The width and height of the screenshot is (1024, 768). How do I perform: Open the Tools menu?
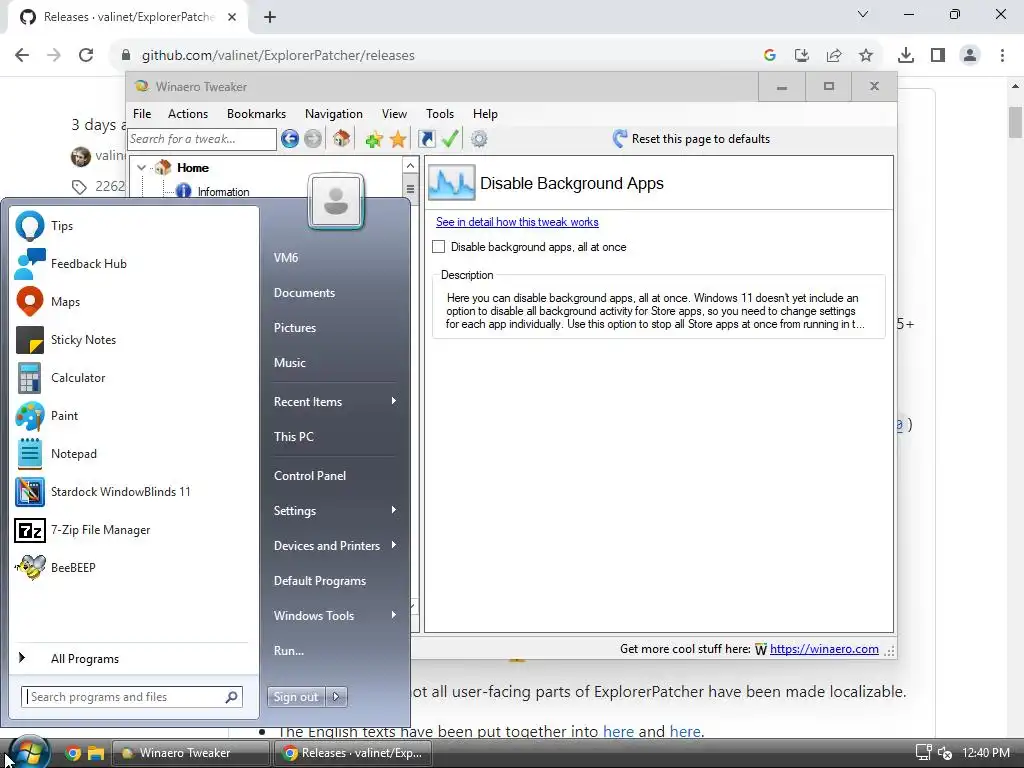point(440,114)
